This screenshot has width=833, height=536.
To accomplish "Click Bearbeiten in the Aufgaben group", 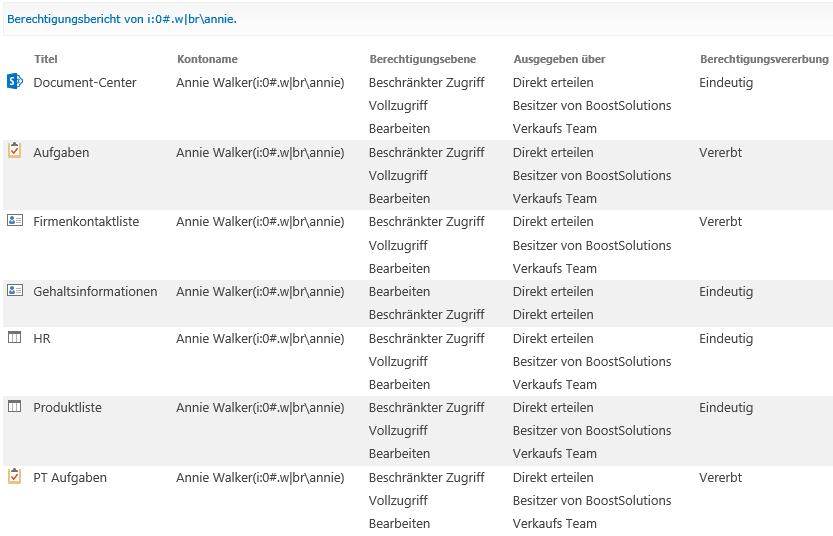I will [400, 198].
